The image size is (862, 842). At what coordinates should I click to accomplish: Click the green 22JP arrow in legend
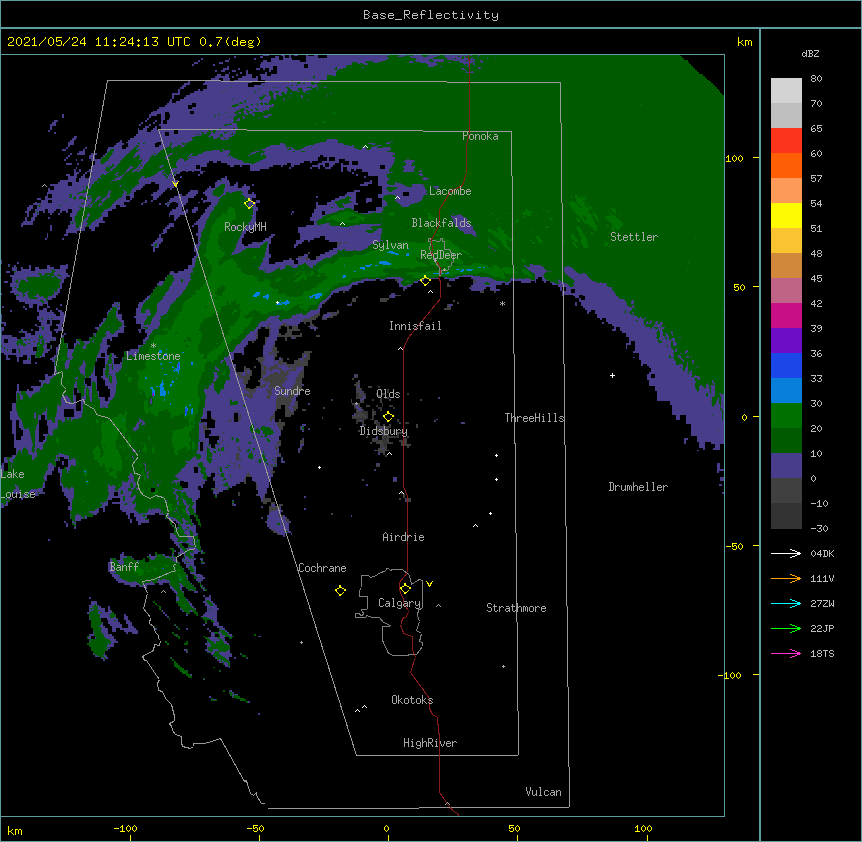click(x=786, y=628)
